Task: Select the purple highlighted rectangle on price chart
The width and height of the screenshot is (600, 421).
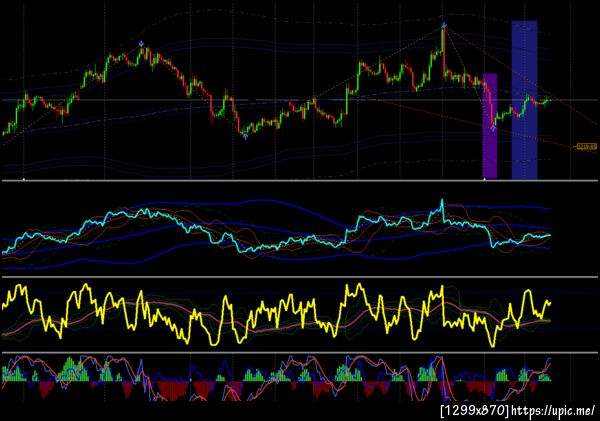Action: click(489, 126)
